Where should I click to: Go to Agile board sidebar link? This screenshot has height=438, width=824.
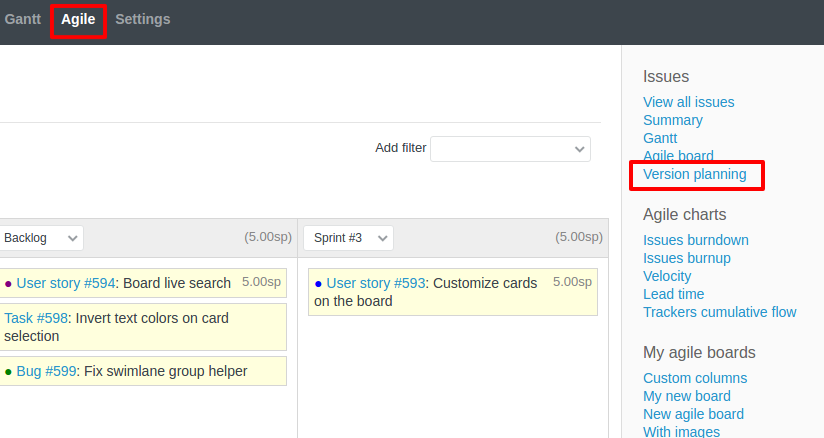click(x=678, y=156)
